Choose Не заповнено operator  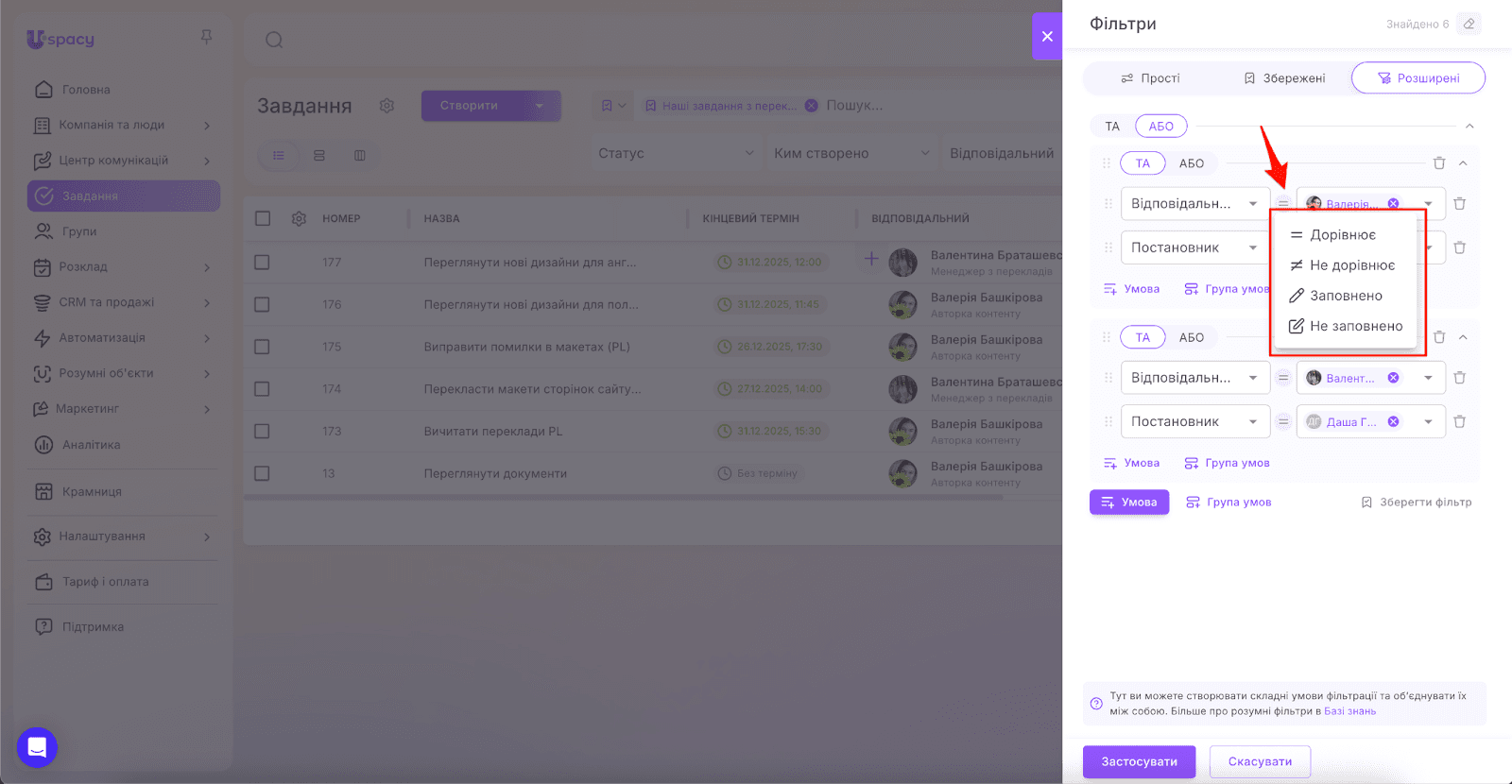coord(1347,326)
